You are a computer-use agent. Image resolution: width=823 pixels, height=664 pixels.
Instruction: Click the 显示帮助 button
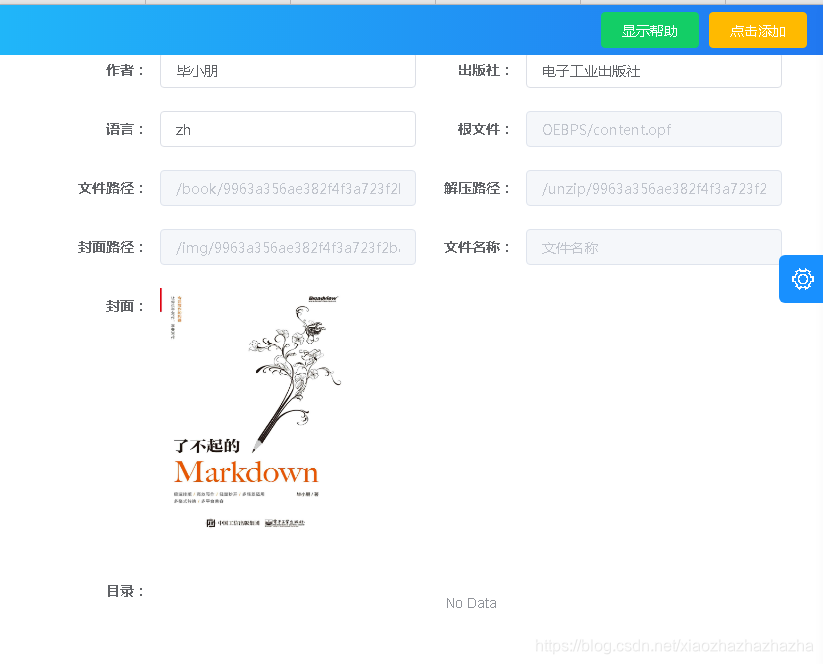pyautogui.click(x=649, y=30)
